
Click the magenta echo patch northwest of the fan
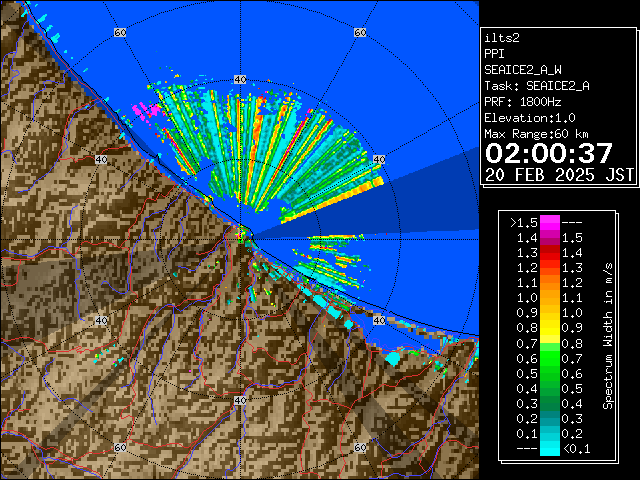click(x=146, y=111)
